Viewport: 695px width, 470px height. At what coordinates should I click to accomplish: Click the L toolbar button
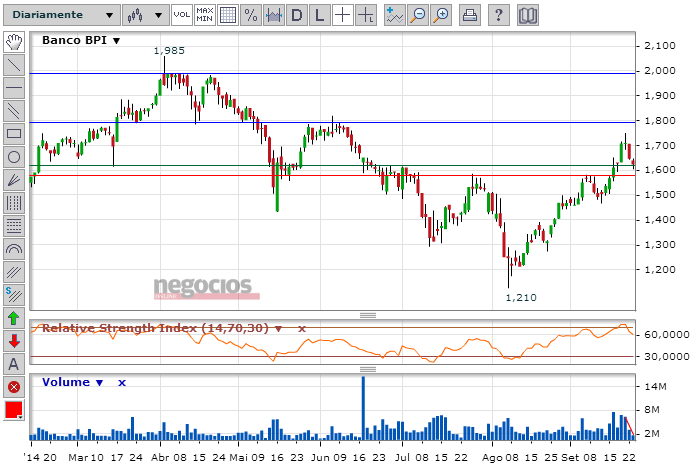[320, 15]
